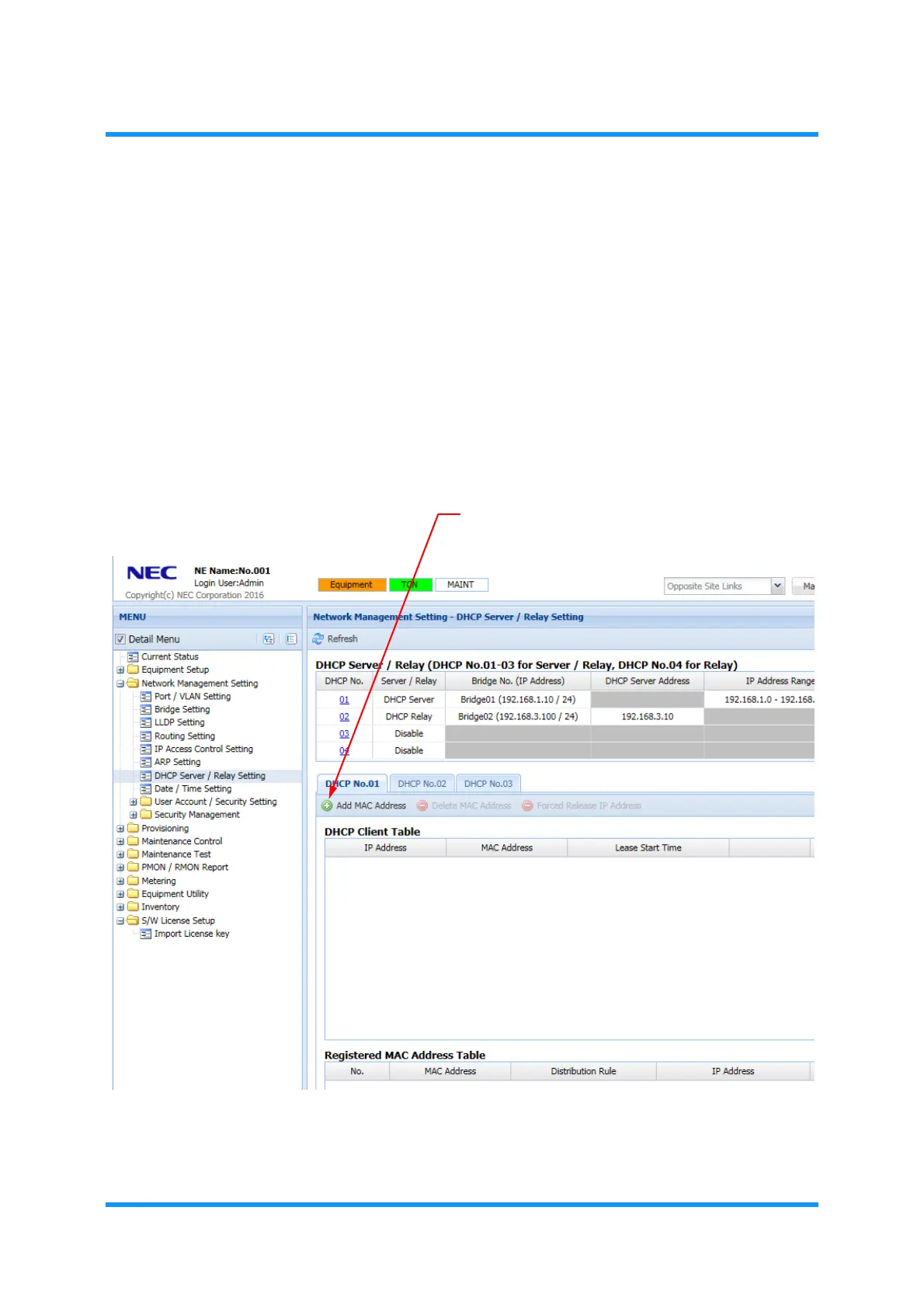The width and height of the screenshot is (924, 1308).
Task: Click the Equipment Setup folder icon
Action: tap(133, 670)
